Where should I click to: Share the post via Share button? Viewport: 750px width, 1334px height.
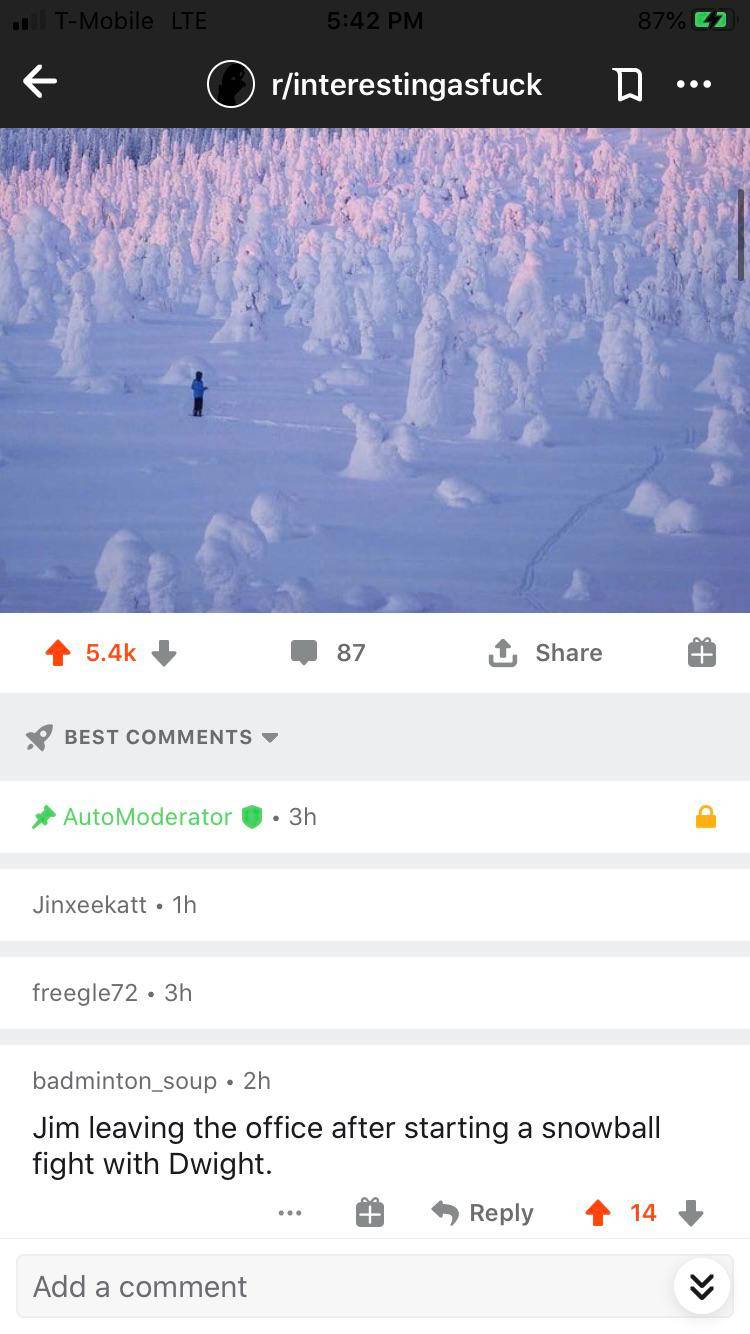click(545, 653)
